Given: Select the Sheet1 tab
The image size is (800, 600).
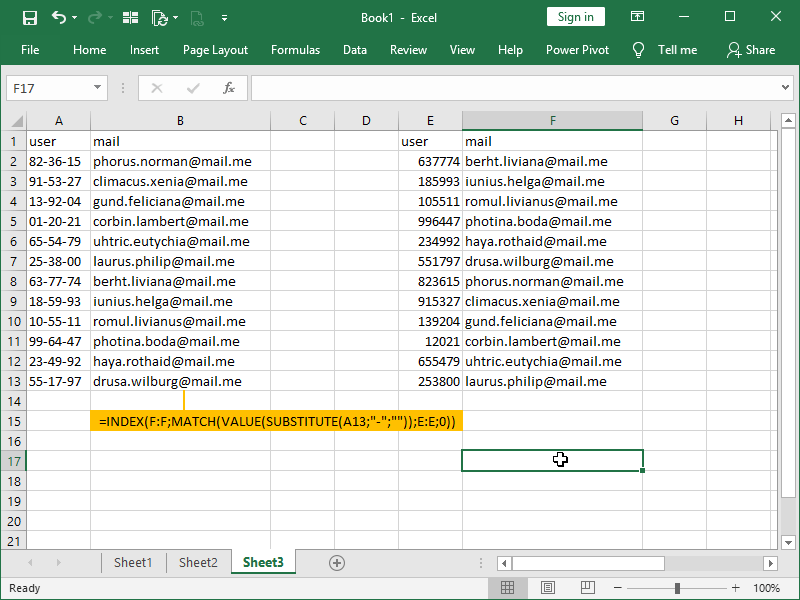Looking at the screenshot, I should (x=133, y=563).
